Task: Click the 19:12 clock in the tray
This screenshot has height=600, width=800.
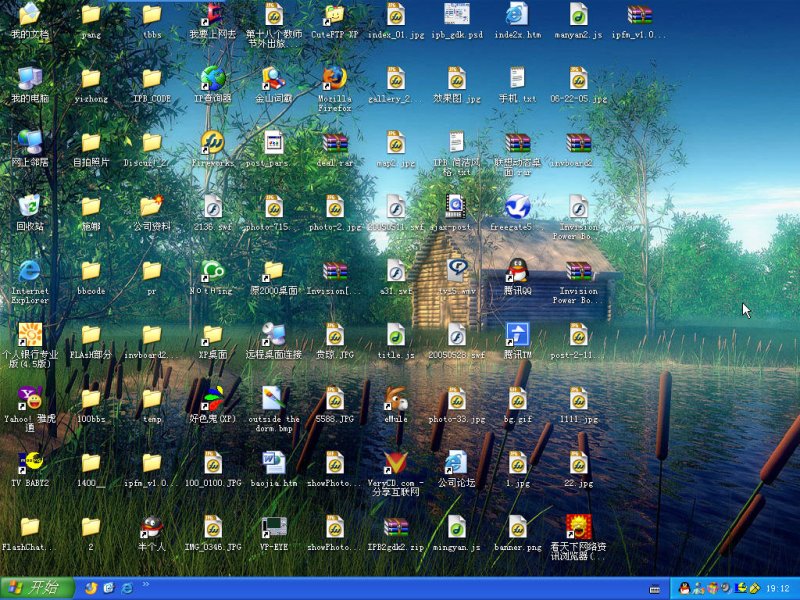Action: pos(778,588)
